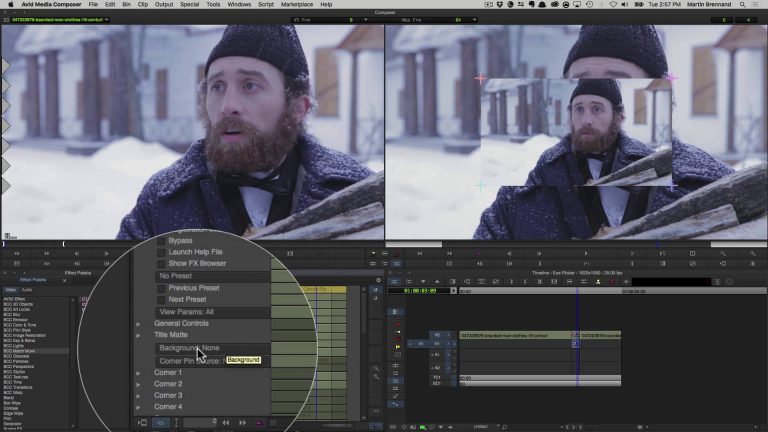Click the magenta corner pin handle at top right
The height and width of the screenshot is (432, 768).
pos(671,77)
